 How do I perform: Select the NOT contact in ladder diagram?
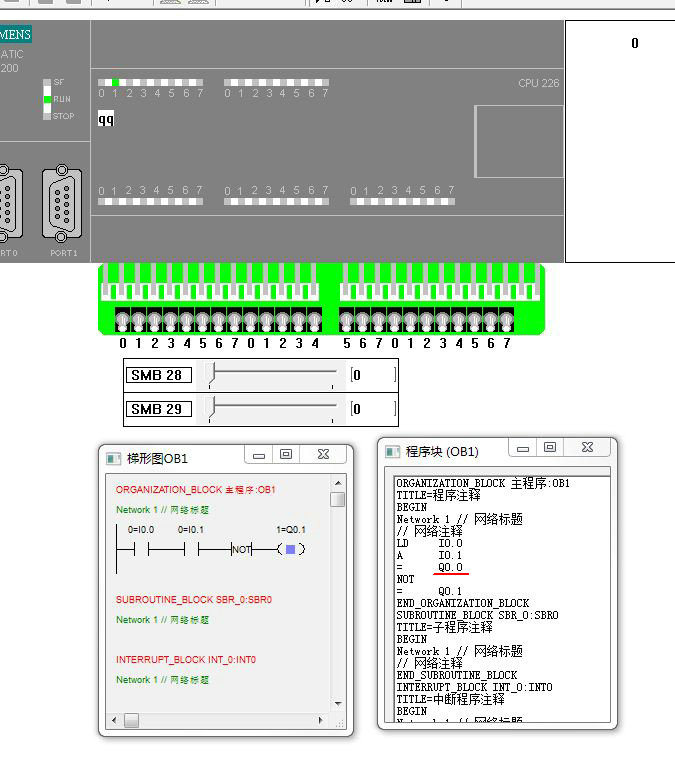[241, 549]
